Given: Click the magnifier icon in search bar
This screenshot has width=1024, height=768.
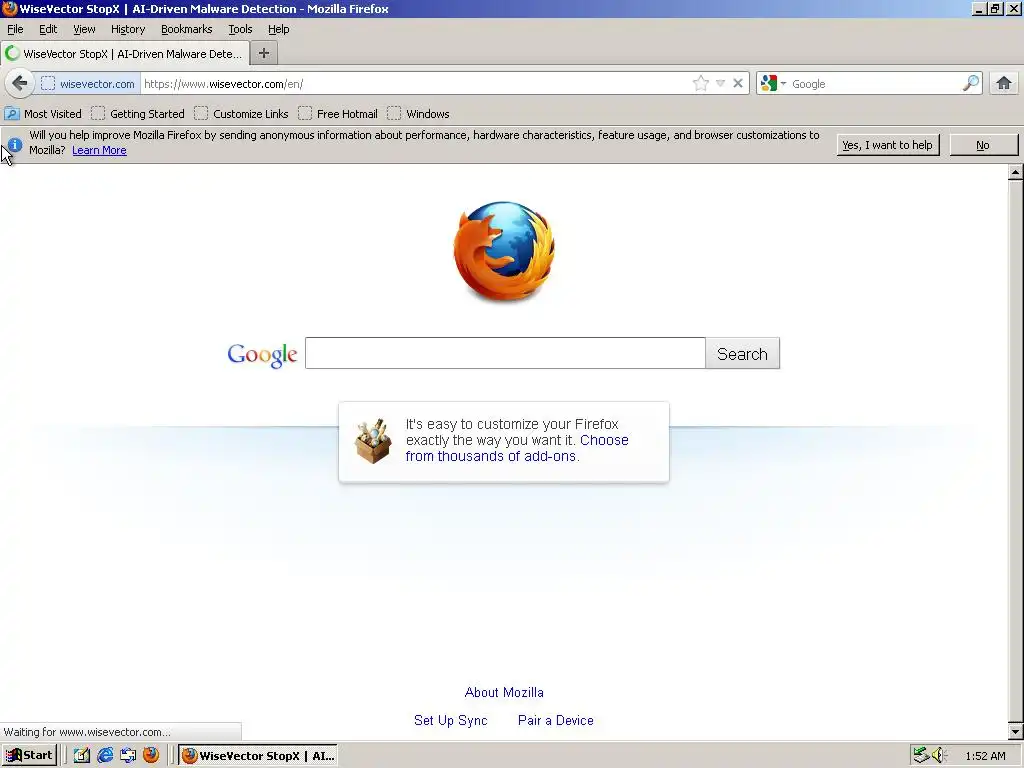Looking at the screenshot, I should [970, 84].
